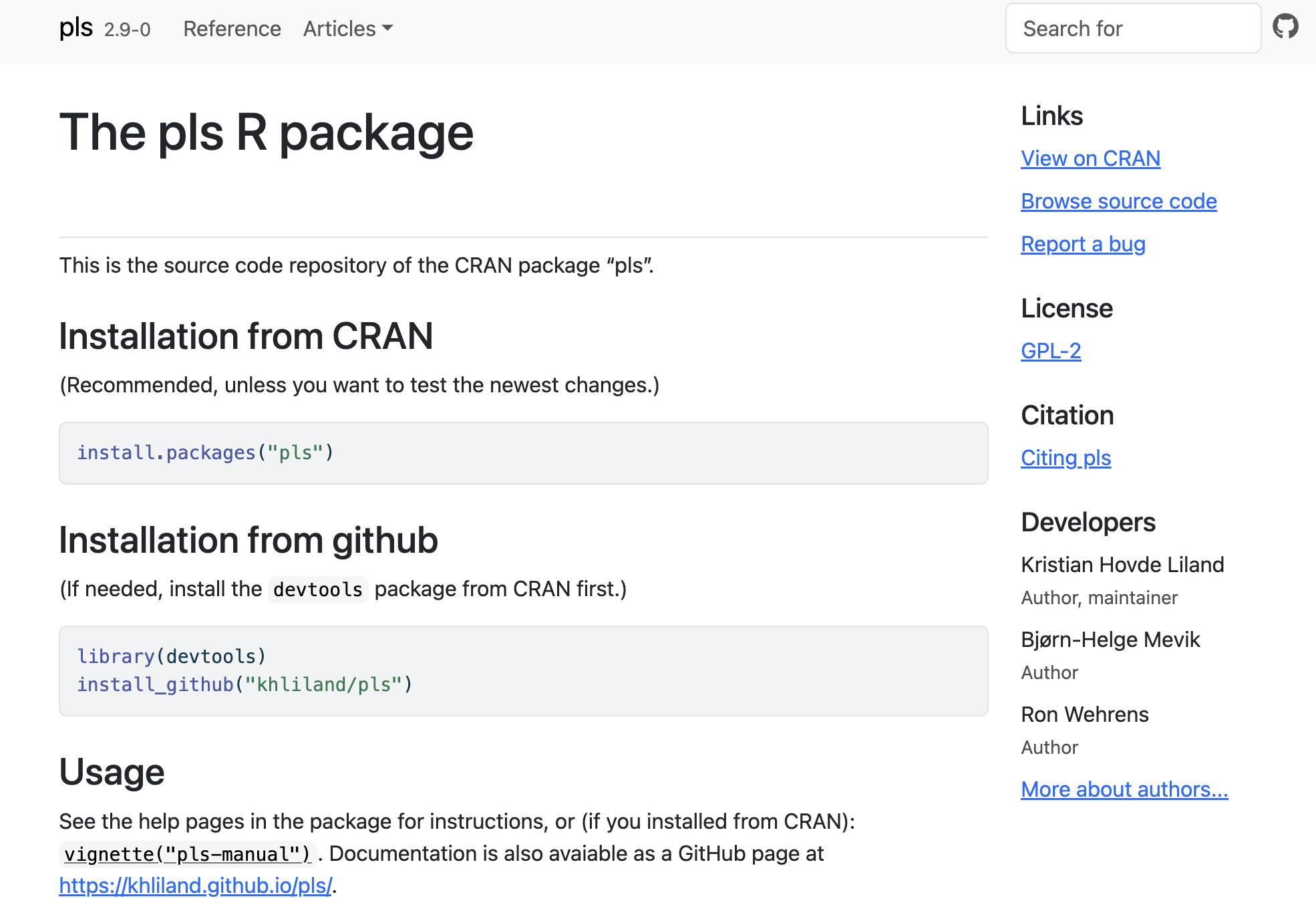Click the version number 2.9-0
Image resolution: width=1316 pixels, height=917 pixels.
(127, 29)
